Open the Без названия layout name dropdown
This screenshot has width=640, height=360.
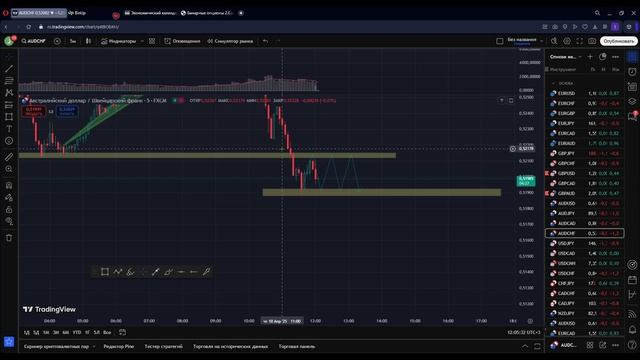point(524,41)
